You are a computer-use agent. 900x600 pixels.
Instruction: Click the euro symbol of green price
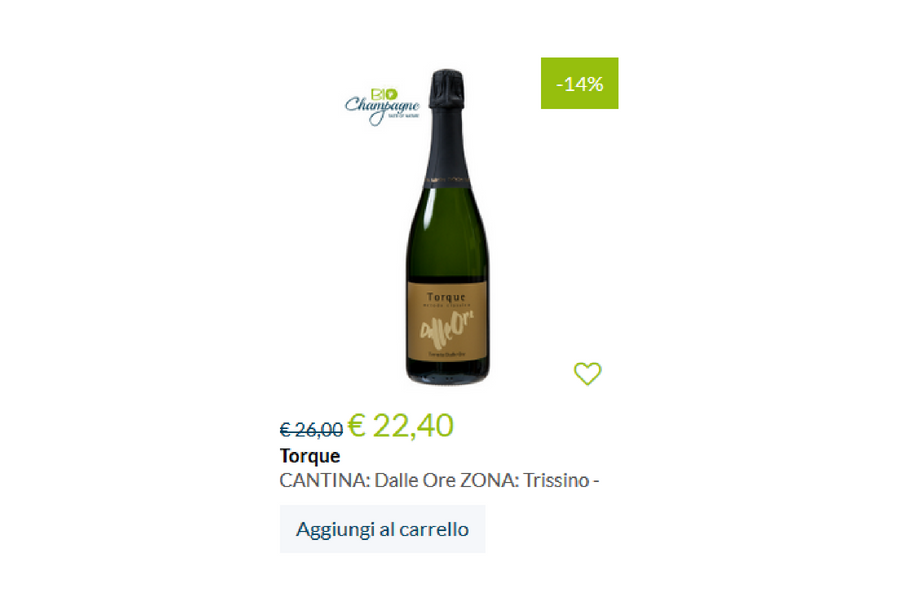(356, 425)
